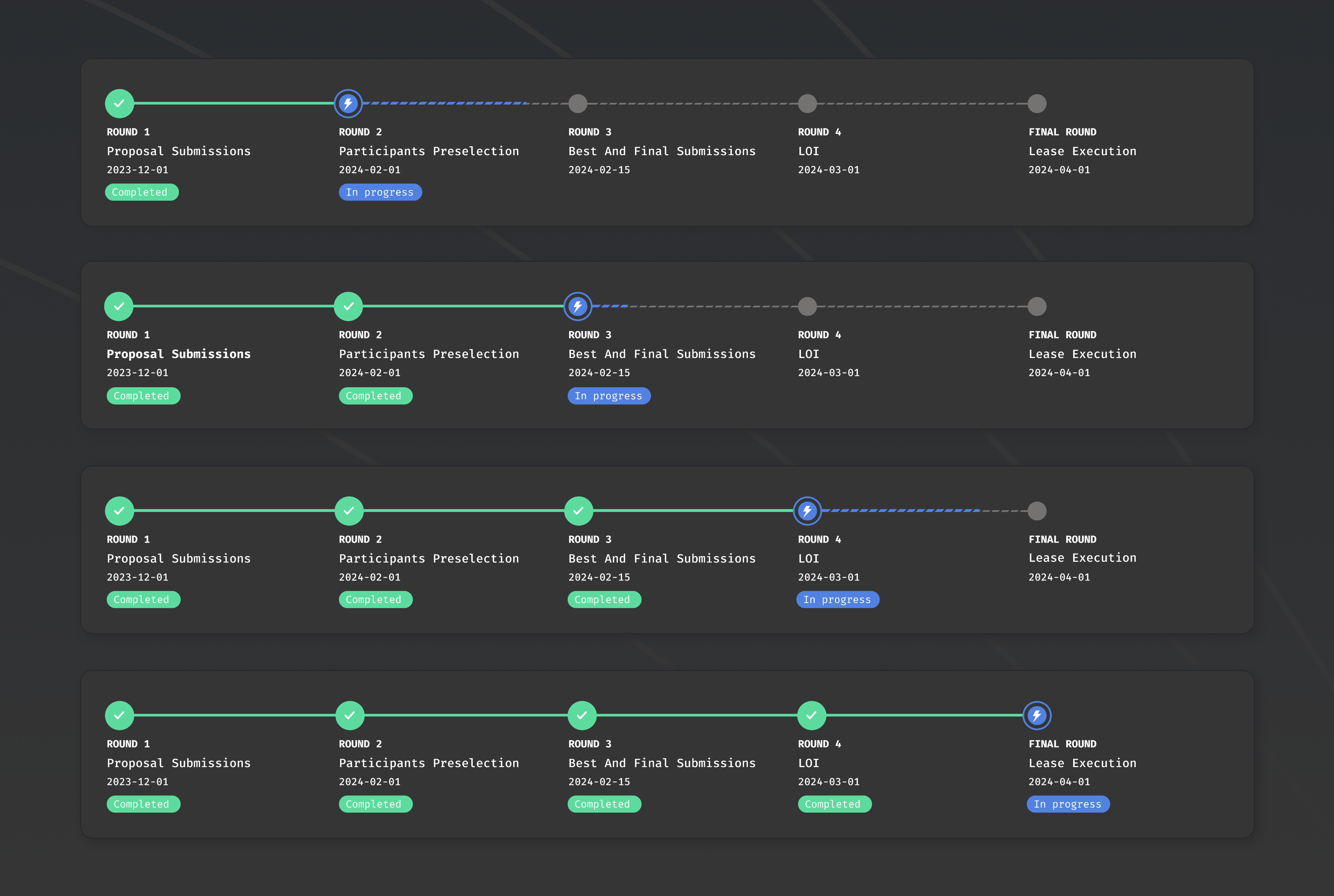Click the gray Round 3 node on the top timeline
This screenshot has width=1334, height=896.
pyautogui.click(x=578, y=104)
